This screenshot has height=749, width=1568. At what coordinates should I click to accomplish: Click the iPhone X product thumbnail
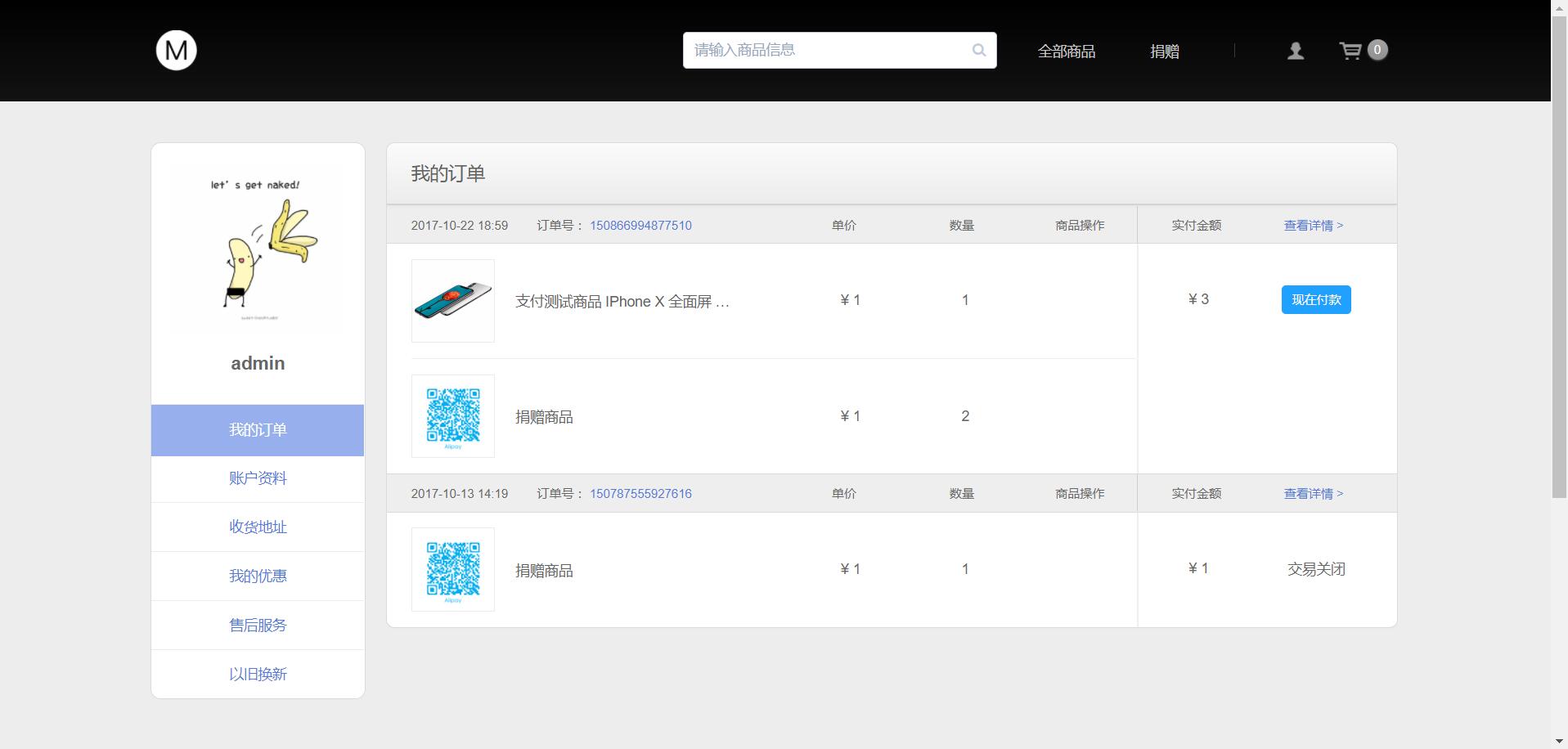[453, 301]
